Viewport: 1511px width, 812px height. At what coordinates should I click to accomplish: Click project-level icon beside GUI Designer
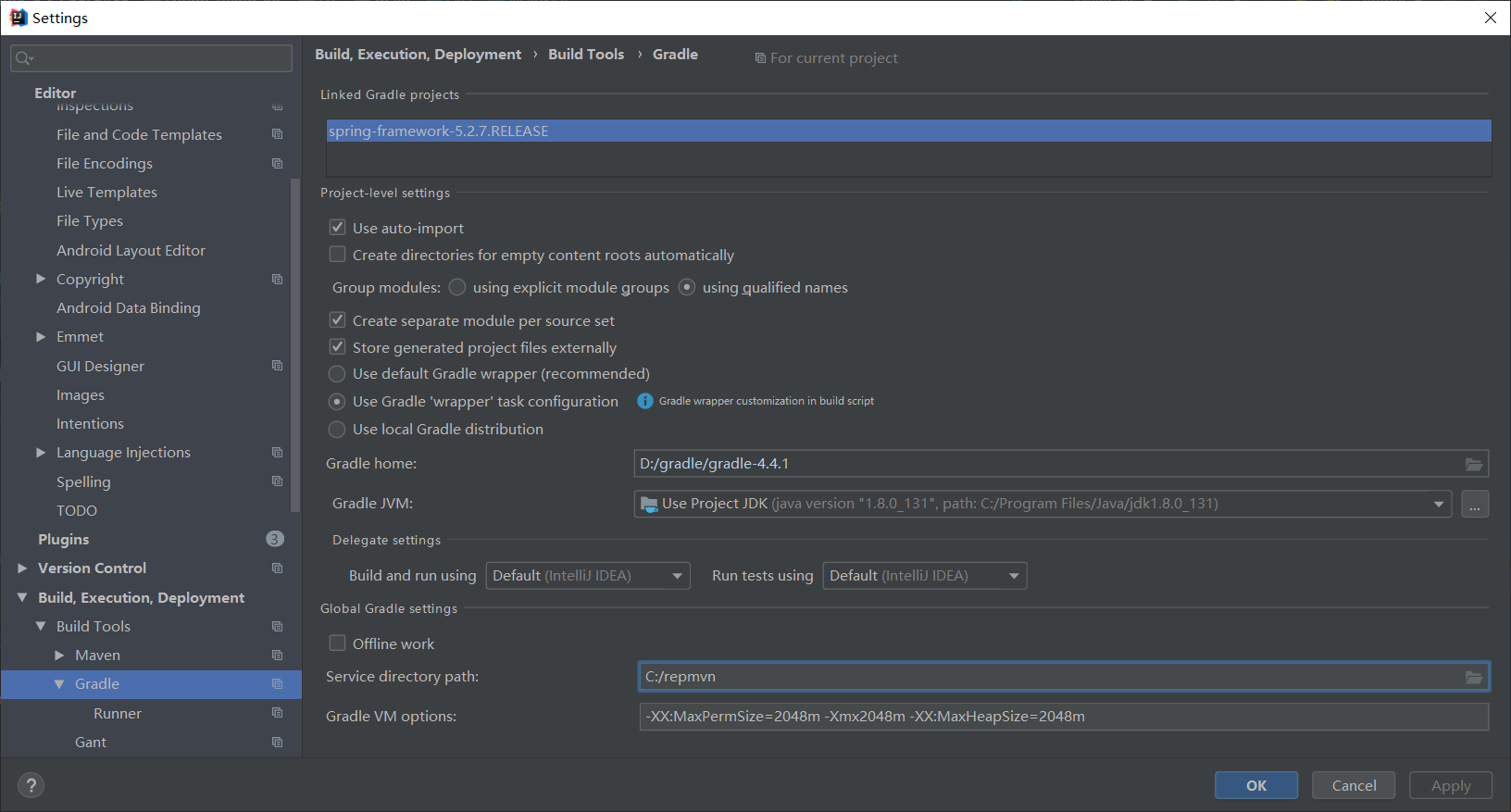[x=277, y=366]
